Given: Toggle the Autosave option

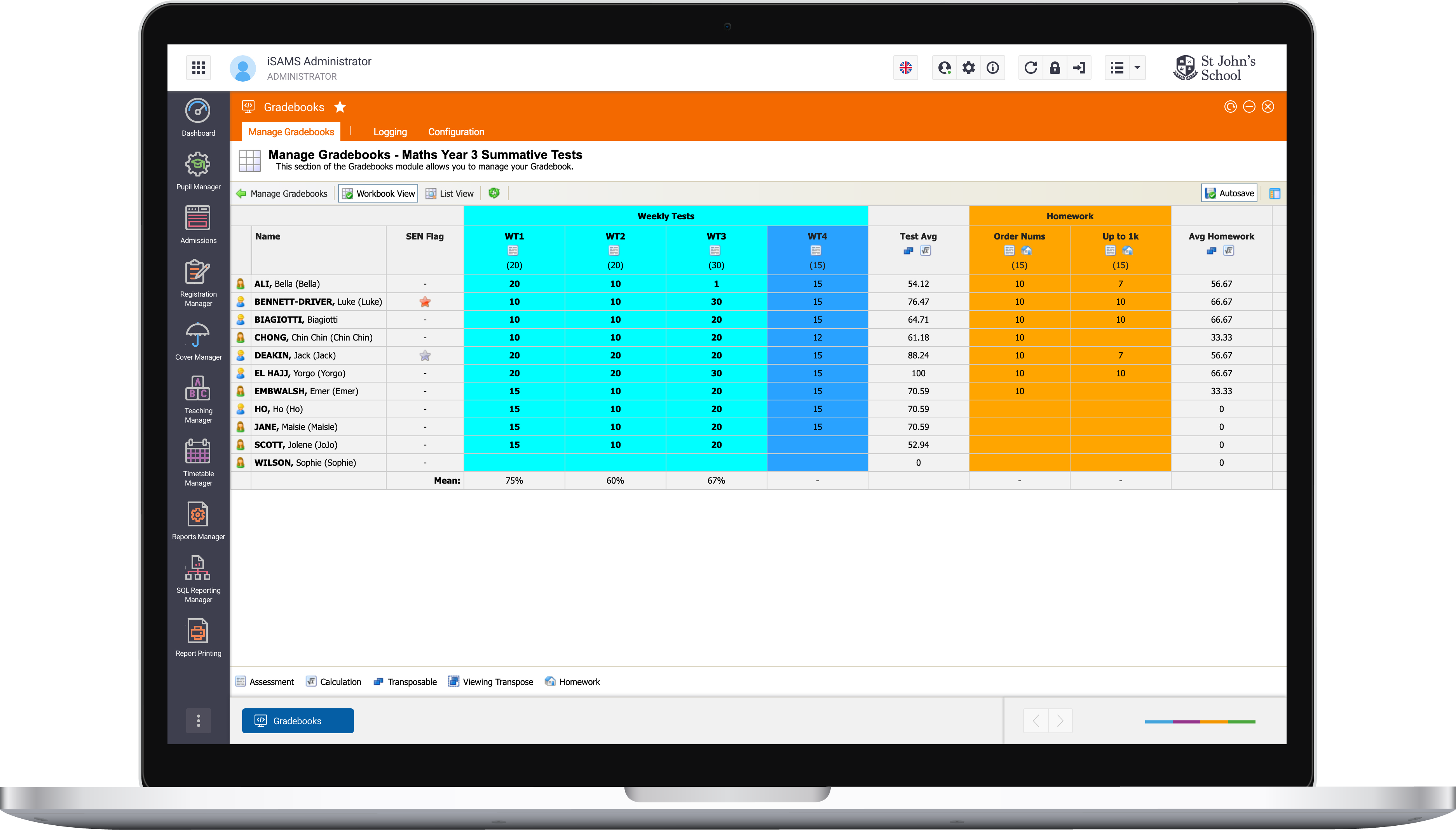Looking at the screenshot, I should click(x=1229, y=193).
